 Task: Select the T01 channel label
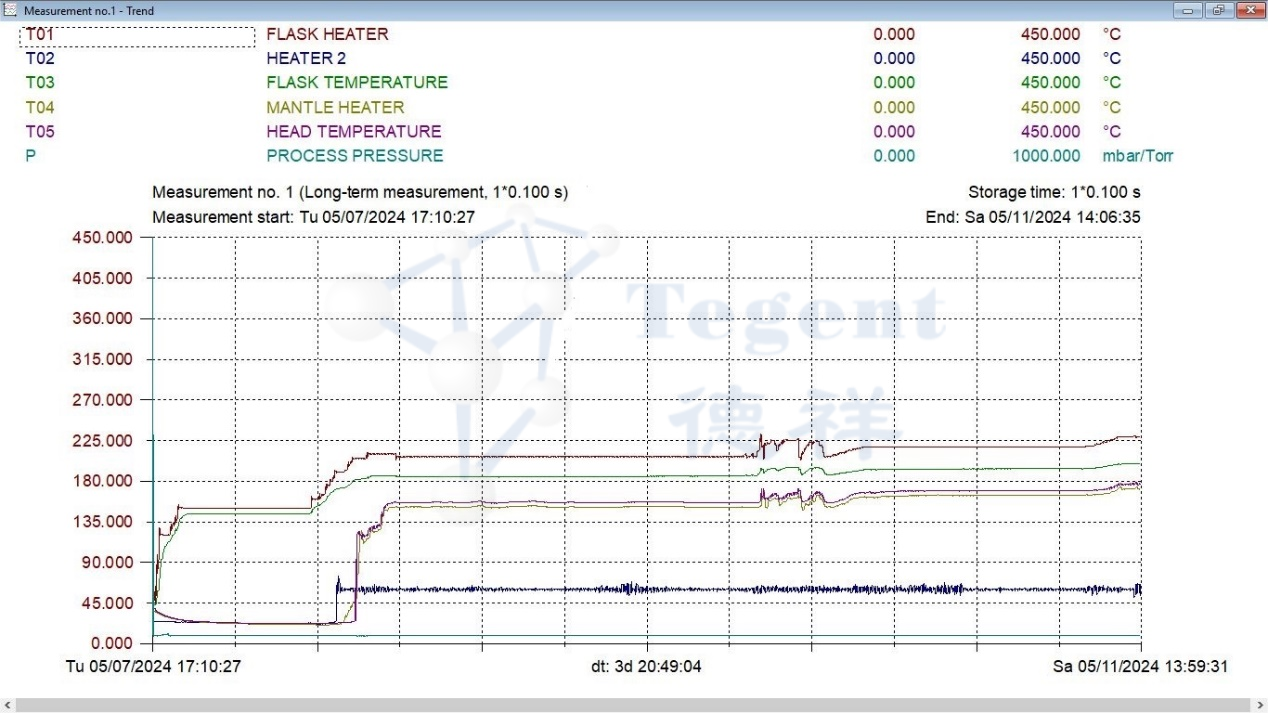(40, 35)
